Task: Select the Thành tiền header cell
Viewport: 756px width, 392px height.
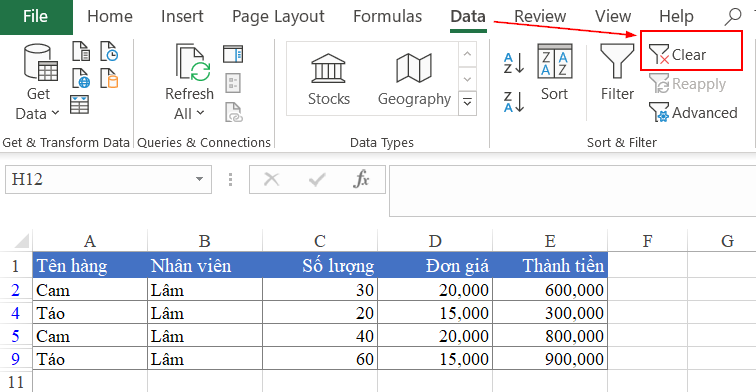Action: [x=550, y=265]
